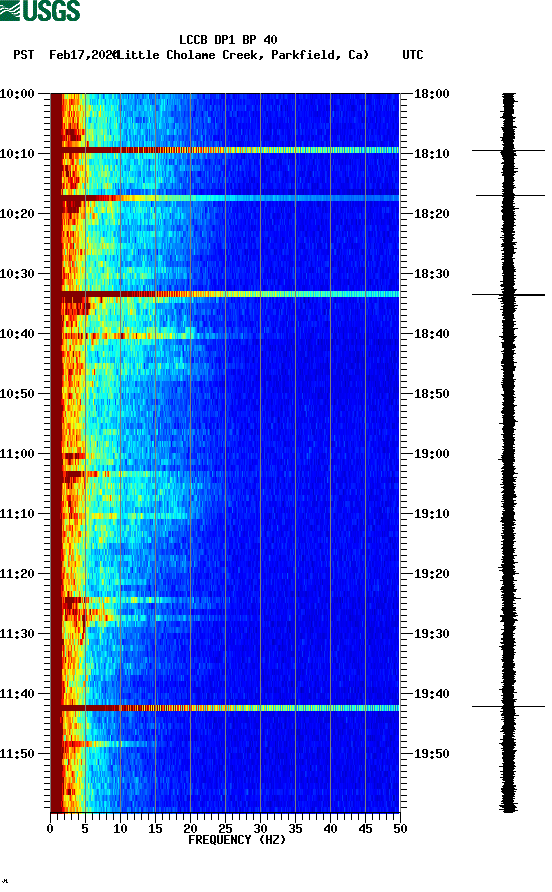Viewport: 552px width, 892px height.
Task: Click the '45' frequency axis tick label
Action: tap(365, 829)
